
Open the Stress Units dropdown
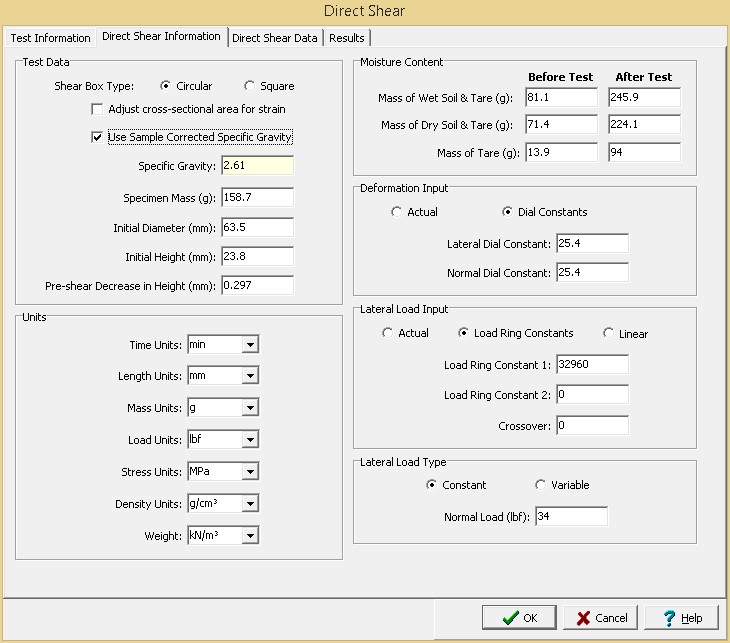pos(250,472)
